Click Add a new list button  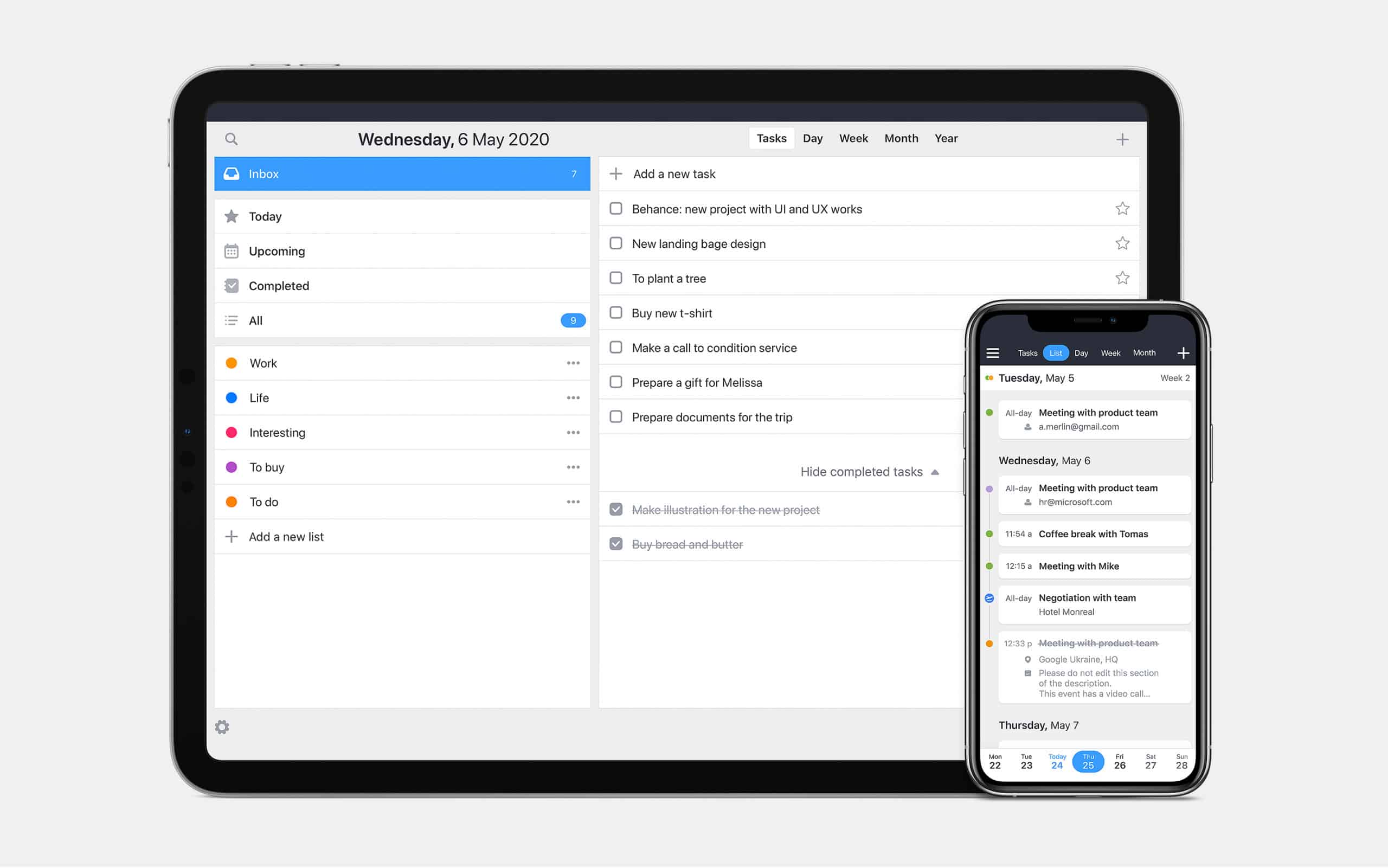click(286, 536)
